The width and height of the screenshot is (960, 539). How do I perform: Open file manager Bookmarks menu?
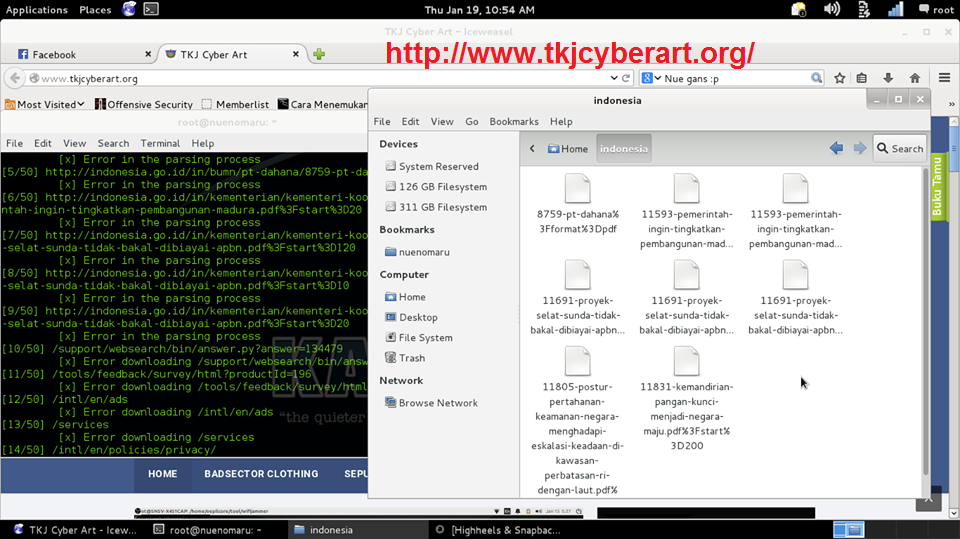click(x=514, y=122)
